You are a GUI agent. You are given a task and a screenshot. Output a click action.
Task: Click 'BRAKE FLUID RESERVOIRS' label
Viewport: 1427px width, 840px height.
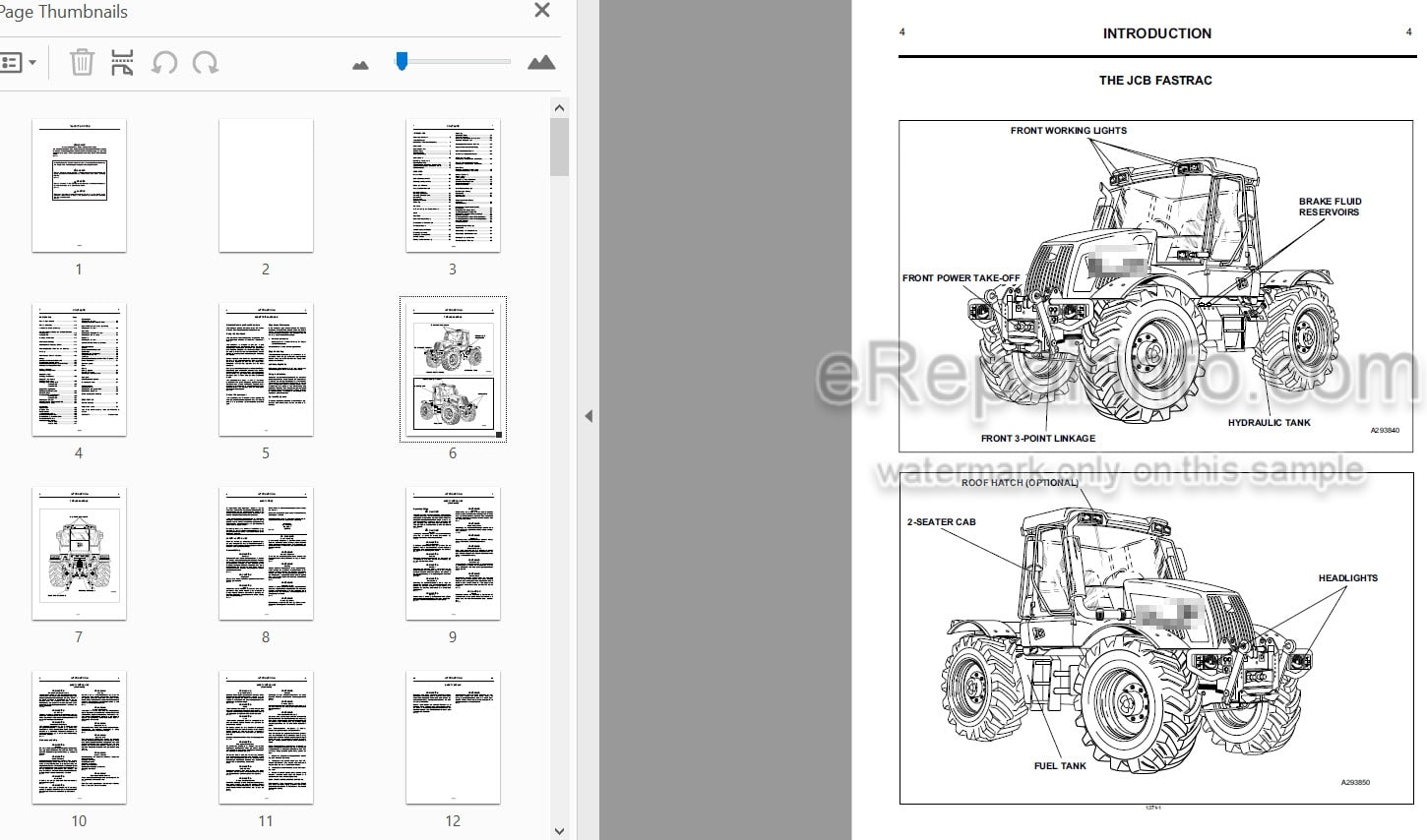1330,207
